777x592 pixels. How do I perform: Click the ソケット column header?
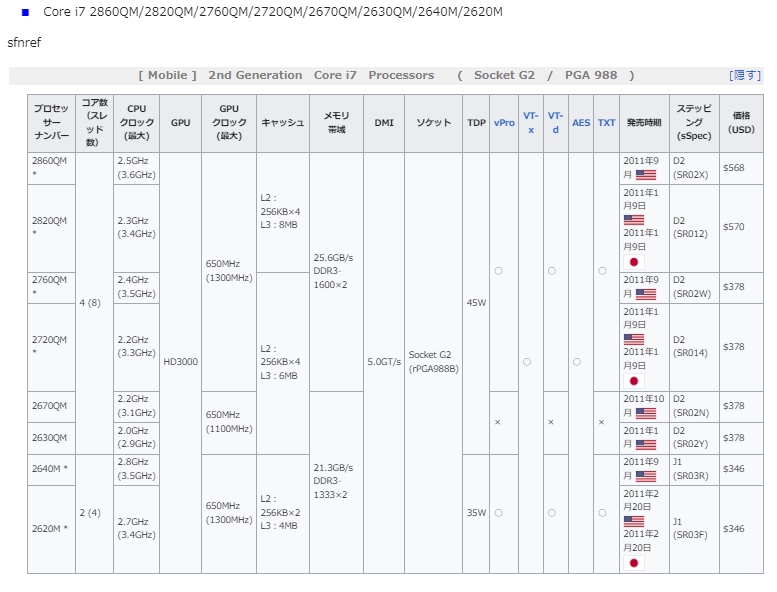[434, 123]
